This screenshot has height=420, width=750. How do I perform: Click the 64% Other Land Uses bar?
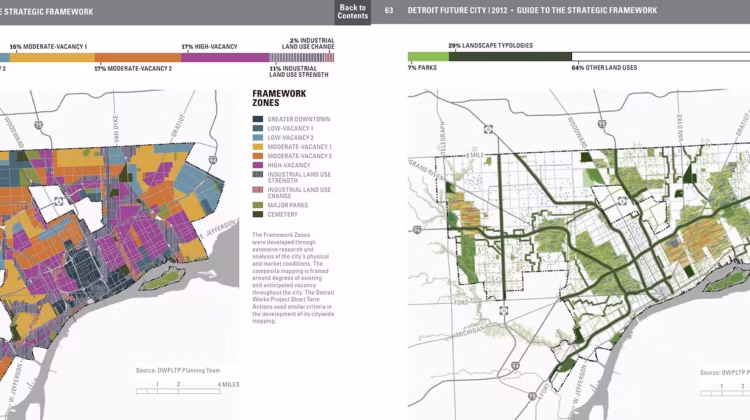(x=660, y=57)
